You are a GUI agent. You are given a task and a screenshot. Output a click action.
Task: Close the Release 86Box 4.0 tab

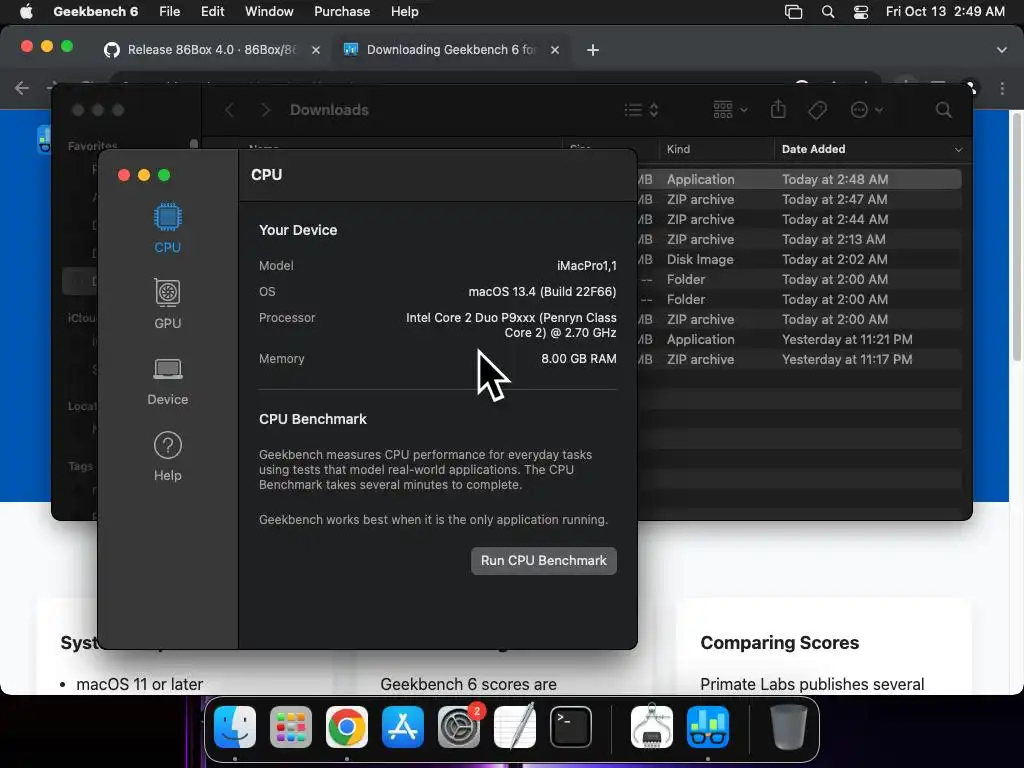(316, 50)
